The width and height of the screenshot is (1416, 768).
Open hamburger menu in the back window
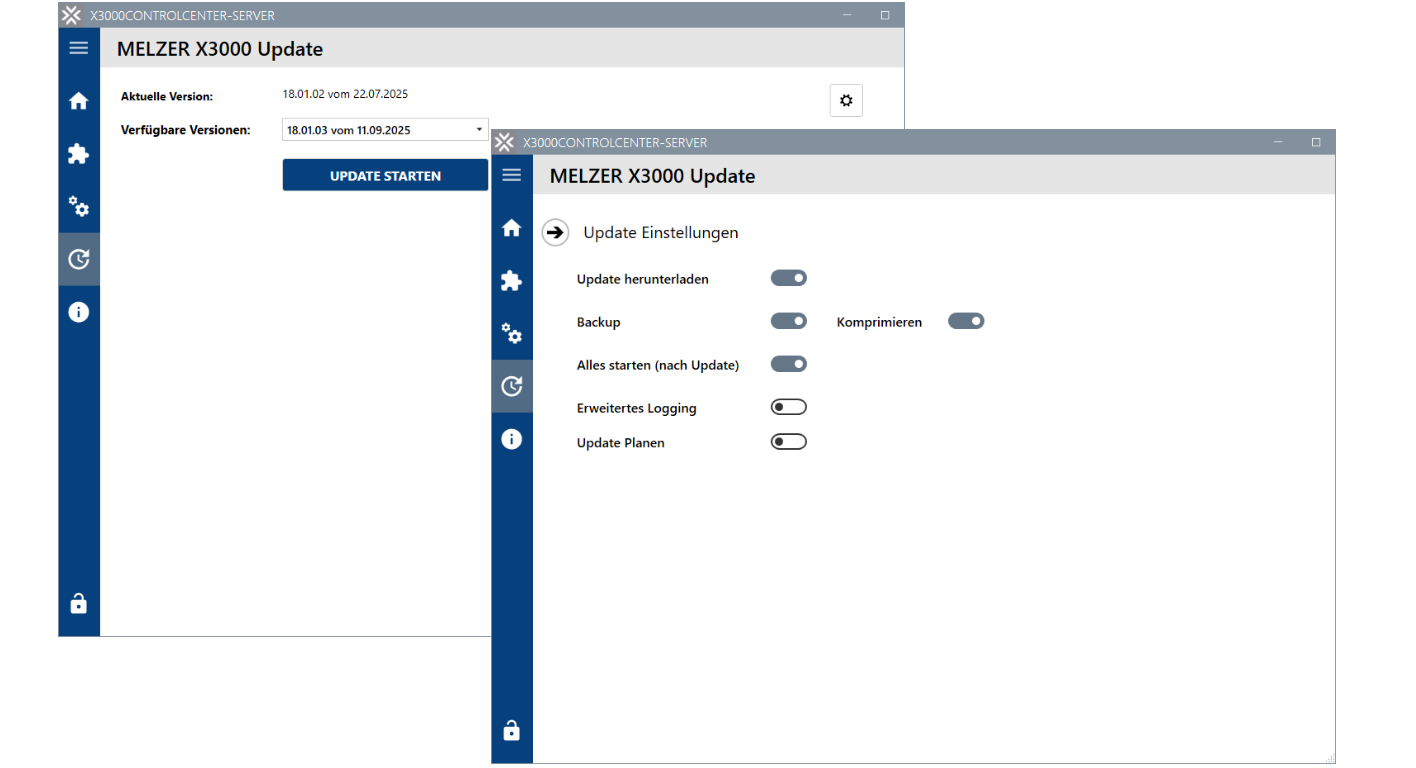point(78,47)
